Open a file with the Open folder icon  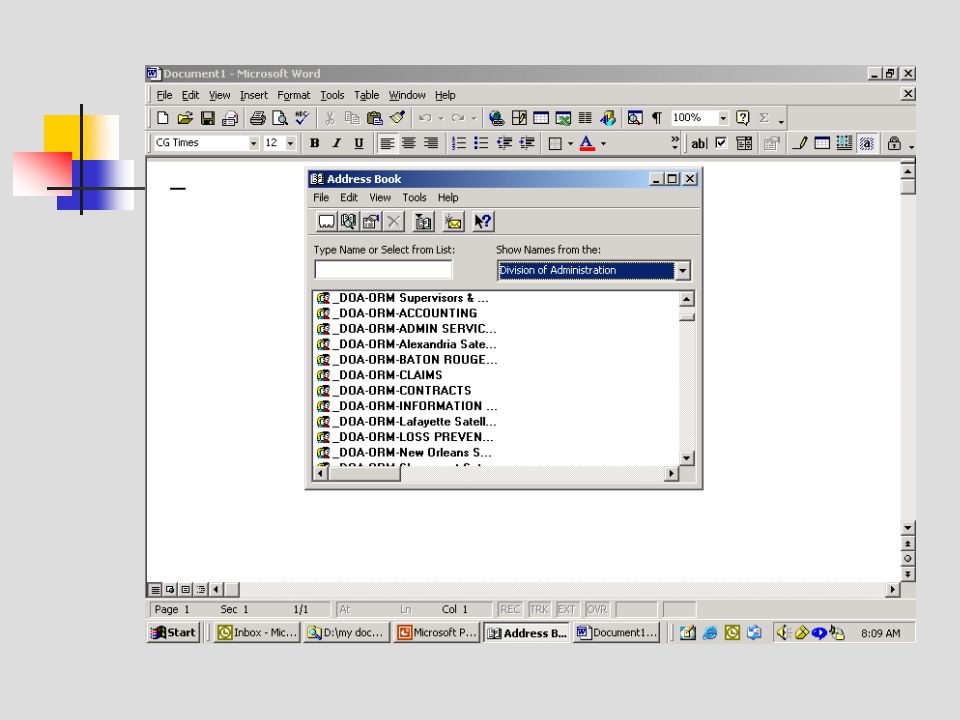tap(185, 118)
